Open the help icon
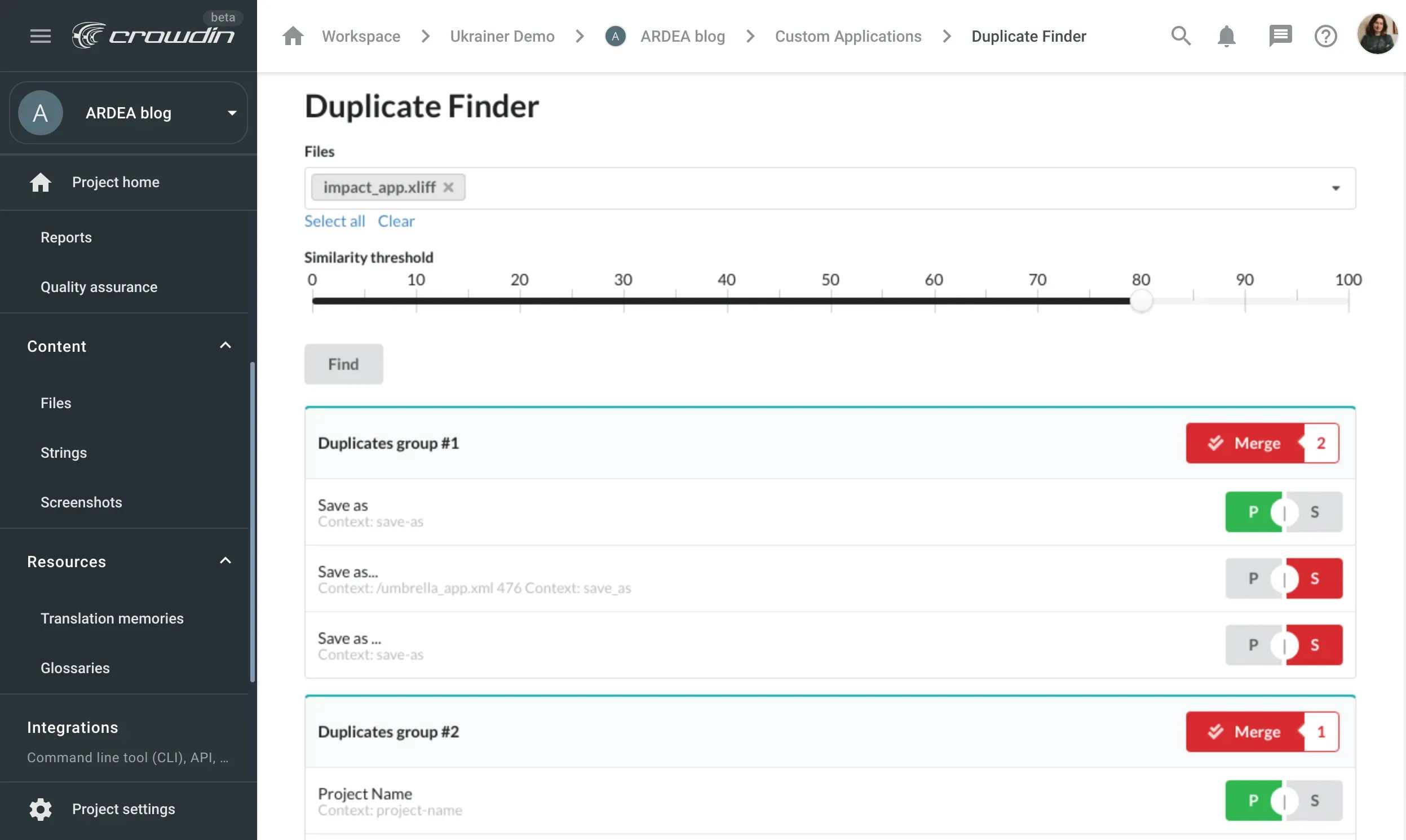The image size is (1406, 840). (1325, 36)
